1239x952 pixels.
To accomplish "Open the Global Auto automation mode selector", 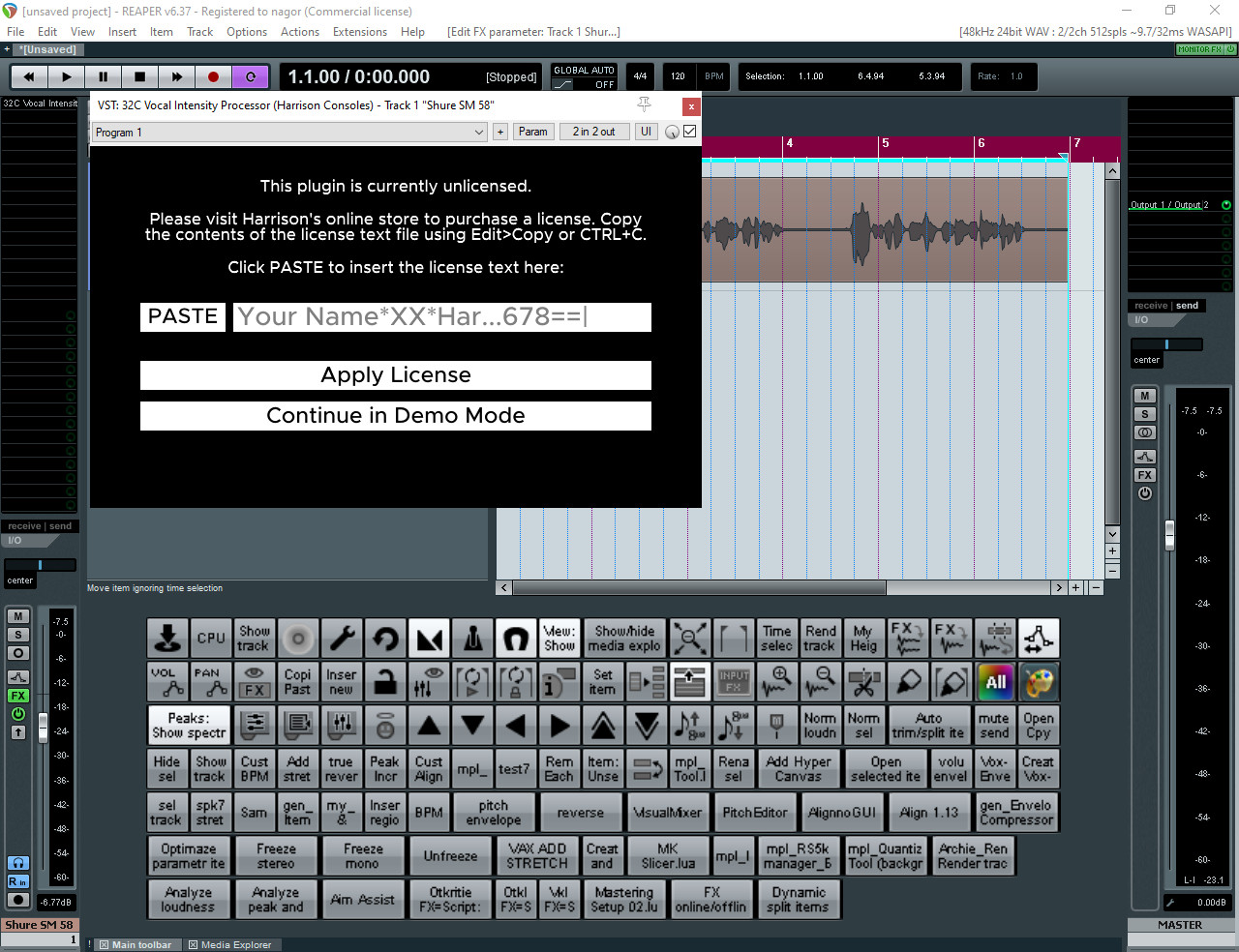I will click(584, 76).
